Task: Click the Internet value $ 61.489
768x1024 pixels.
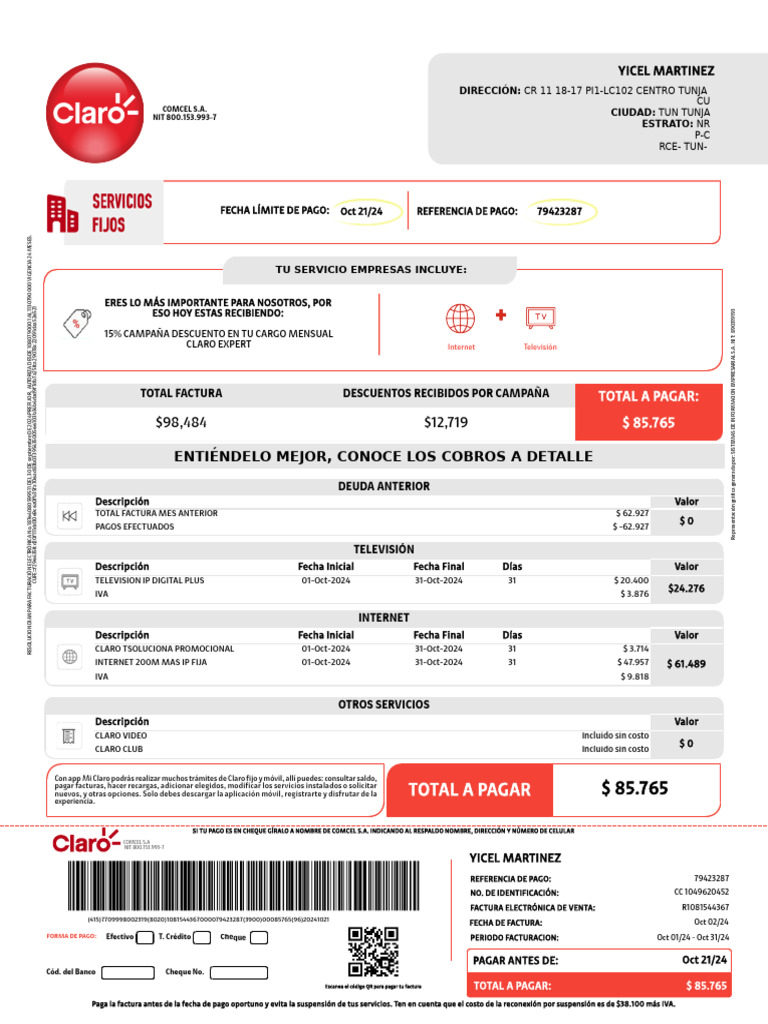Action: [x=686, y=664]
